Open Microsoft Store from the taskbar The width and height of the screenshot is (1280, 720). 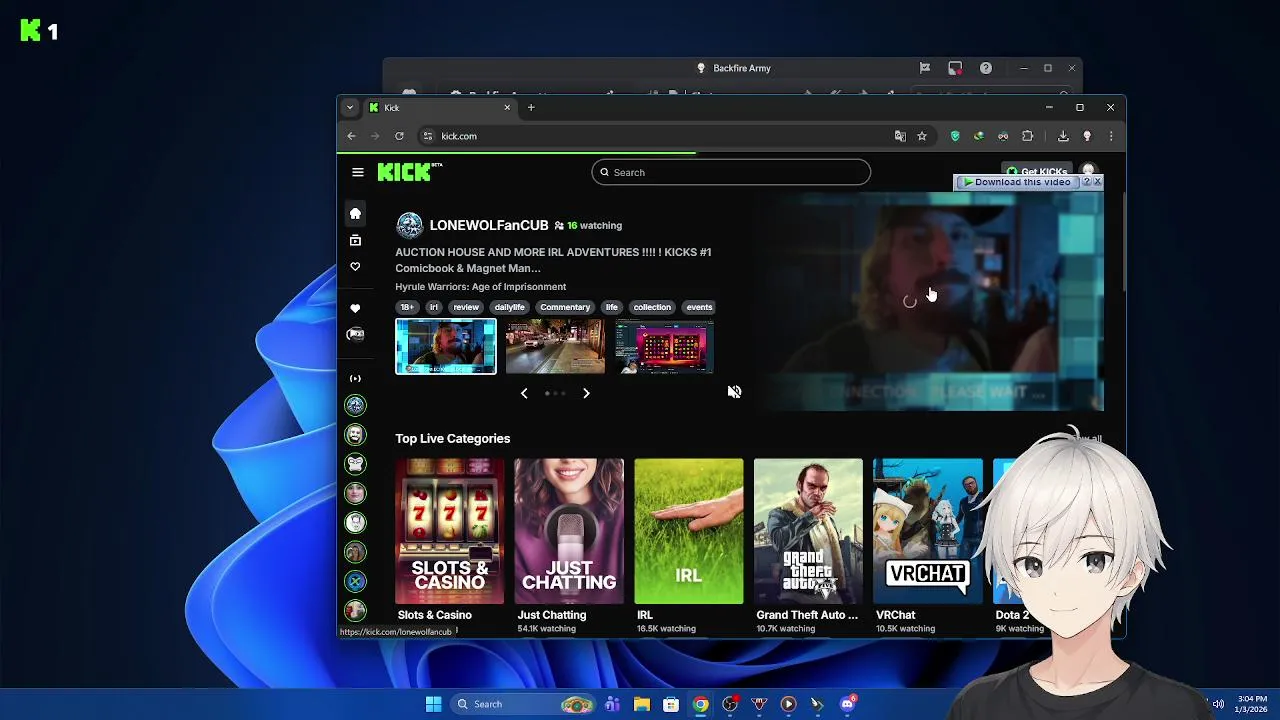pos(671,704)
